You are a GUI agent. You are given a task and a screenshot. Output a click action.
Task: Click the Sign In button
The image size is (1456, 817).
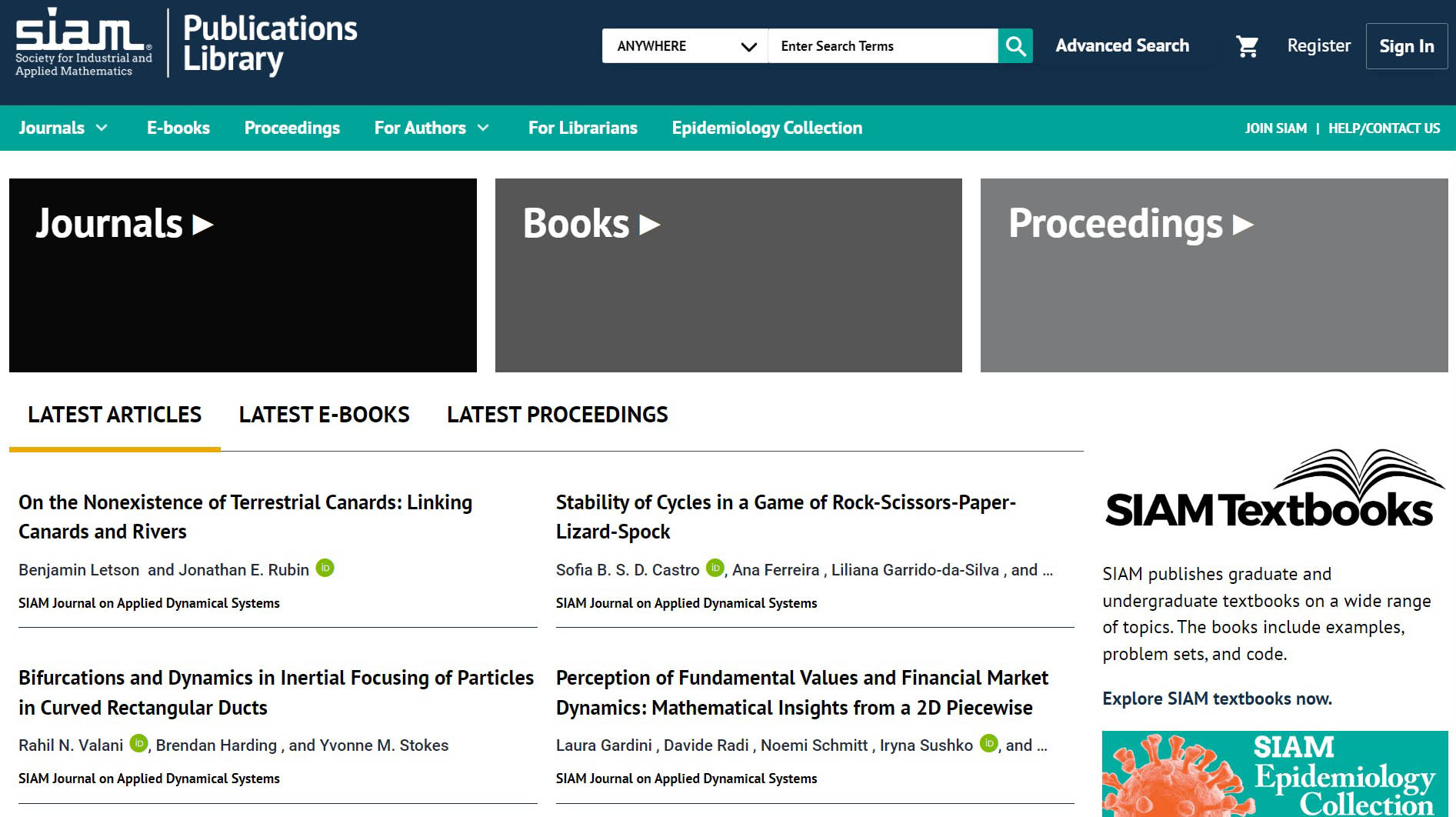tap(1407, 46)
